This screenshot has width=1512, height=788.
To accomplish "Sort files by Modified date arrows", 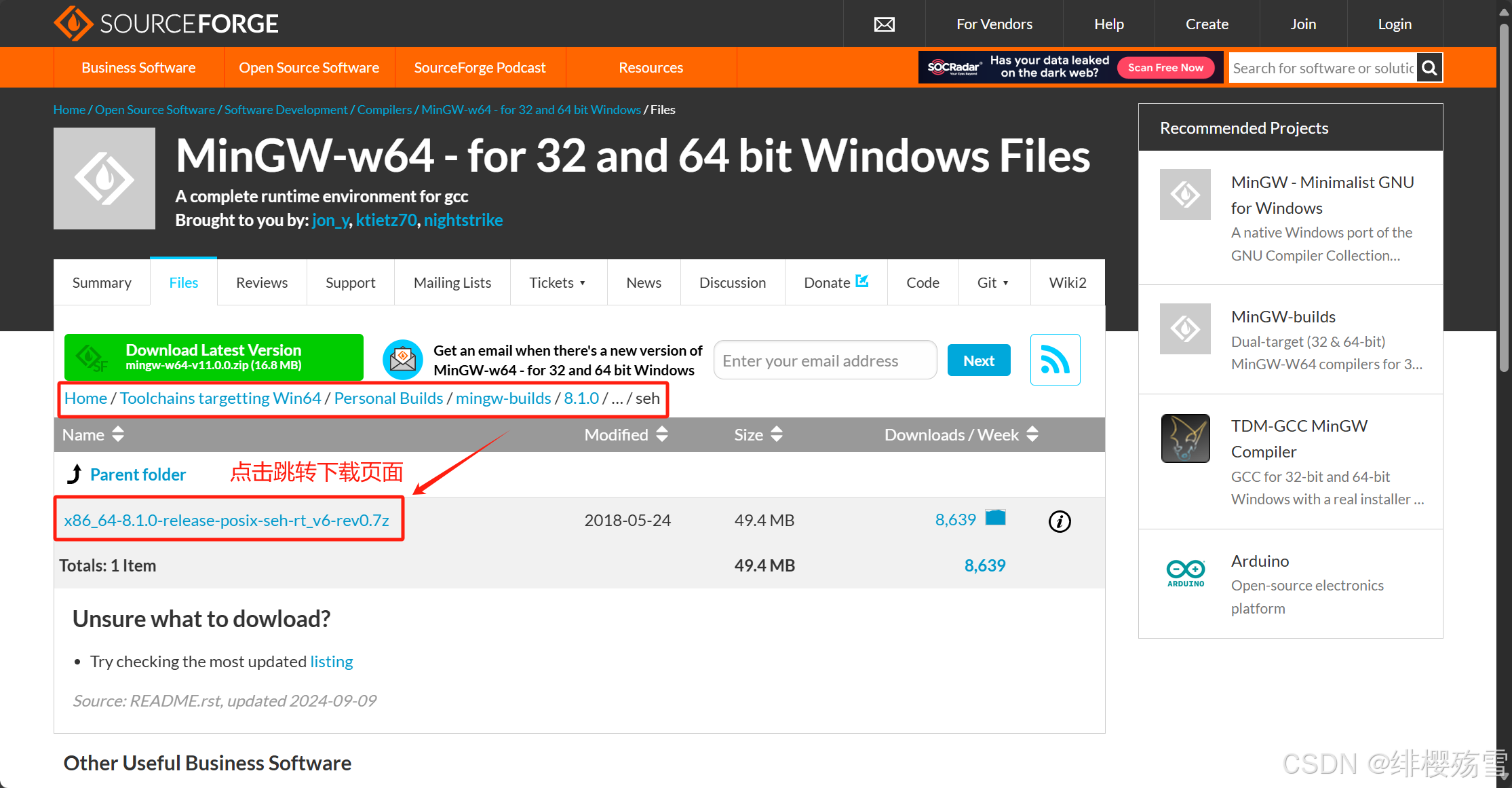I will click(662, 434).
